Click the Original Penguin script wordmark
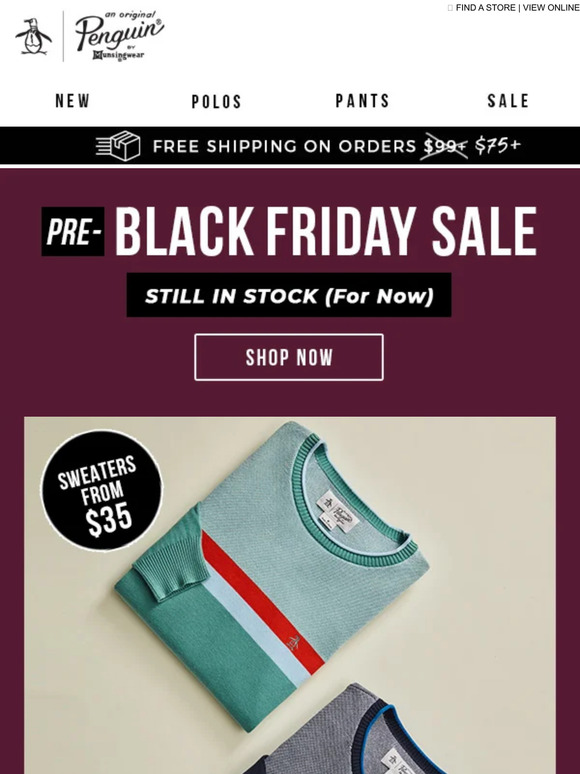Viewport: 580px width, 774px height. coord(119,36)
